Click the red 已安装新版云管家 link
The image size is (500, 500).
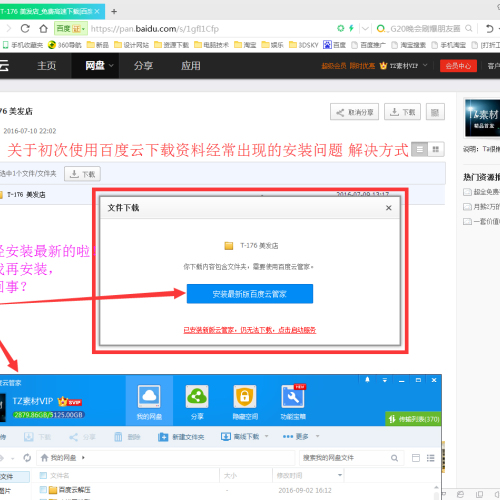pos(250,330)
